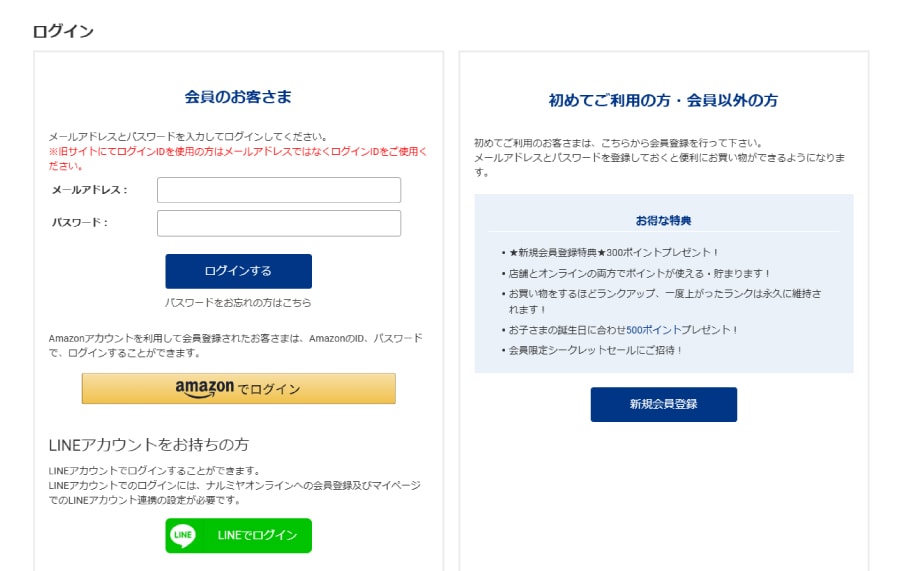Click the 会員のお客さま heading
The image size is (900, 571).
point(238,96)
